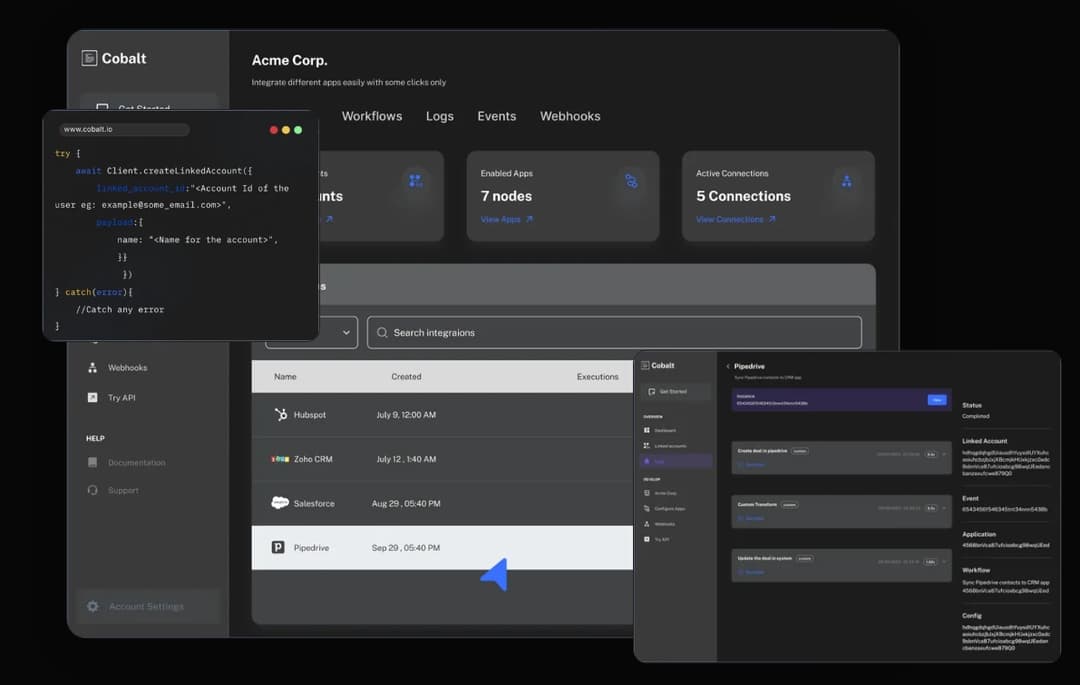The height and width of the screenshot is (685, 1080).
Task: Open Documentation under HELP
Action: click(136, 463)
